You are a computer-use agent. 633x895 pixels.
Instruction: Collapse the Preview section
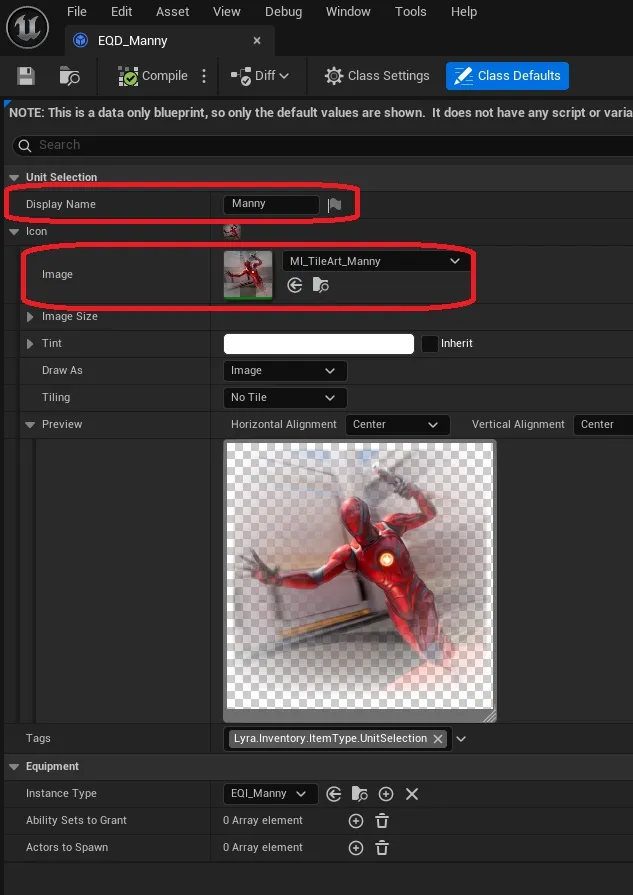(30, 425)
